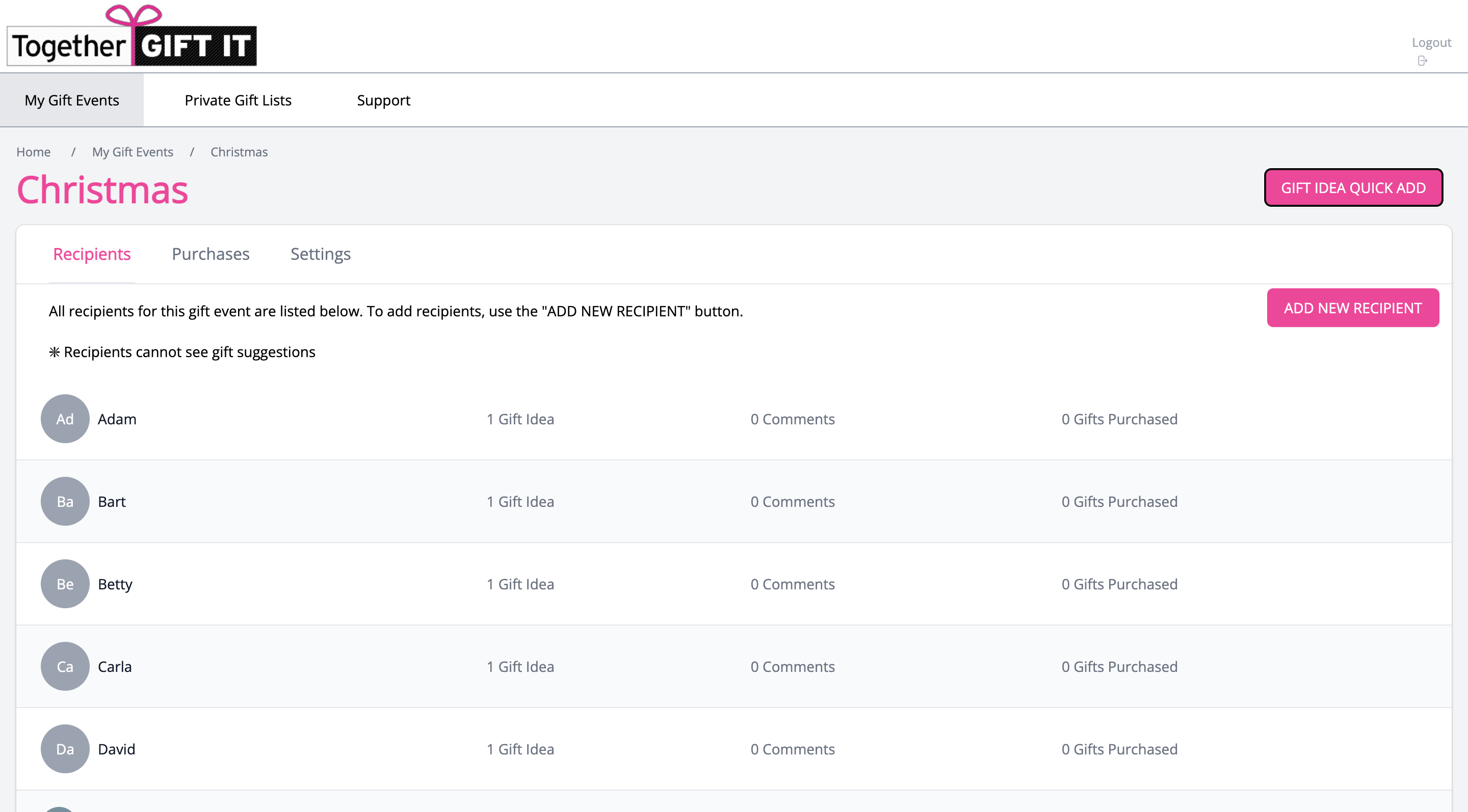Click Carla's '0 Gifts Purchased' text
The height and width of the screenshot is (812, 1468).
click(1119, 667)
